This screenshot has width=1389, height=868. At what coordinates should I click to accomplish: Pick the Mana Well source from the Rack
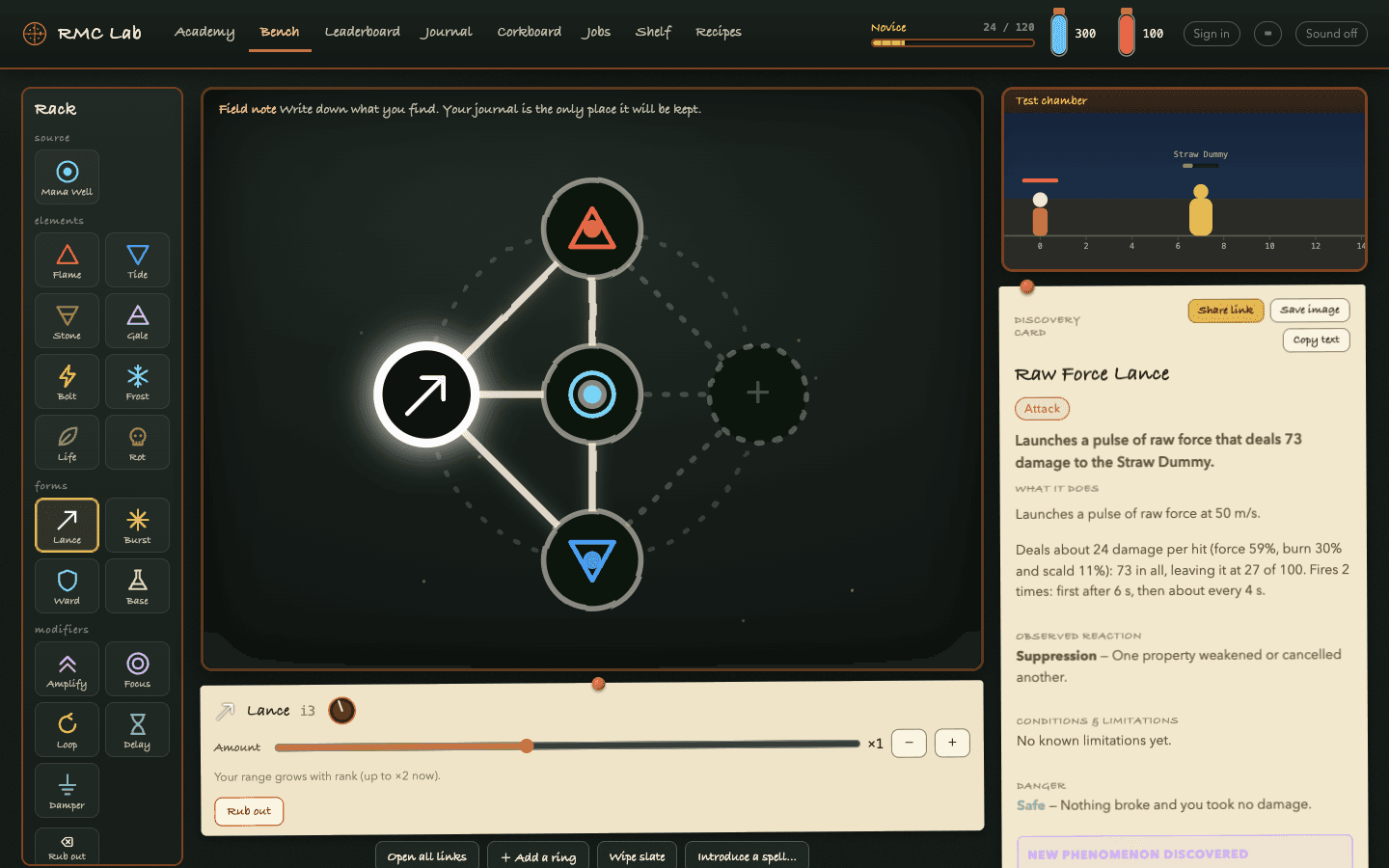[x=67, y=176]
